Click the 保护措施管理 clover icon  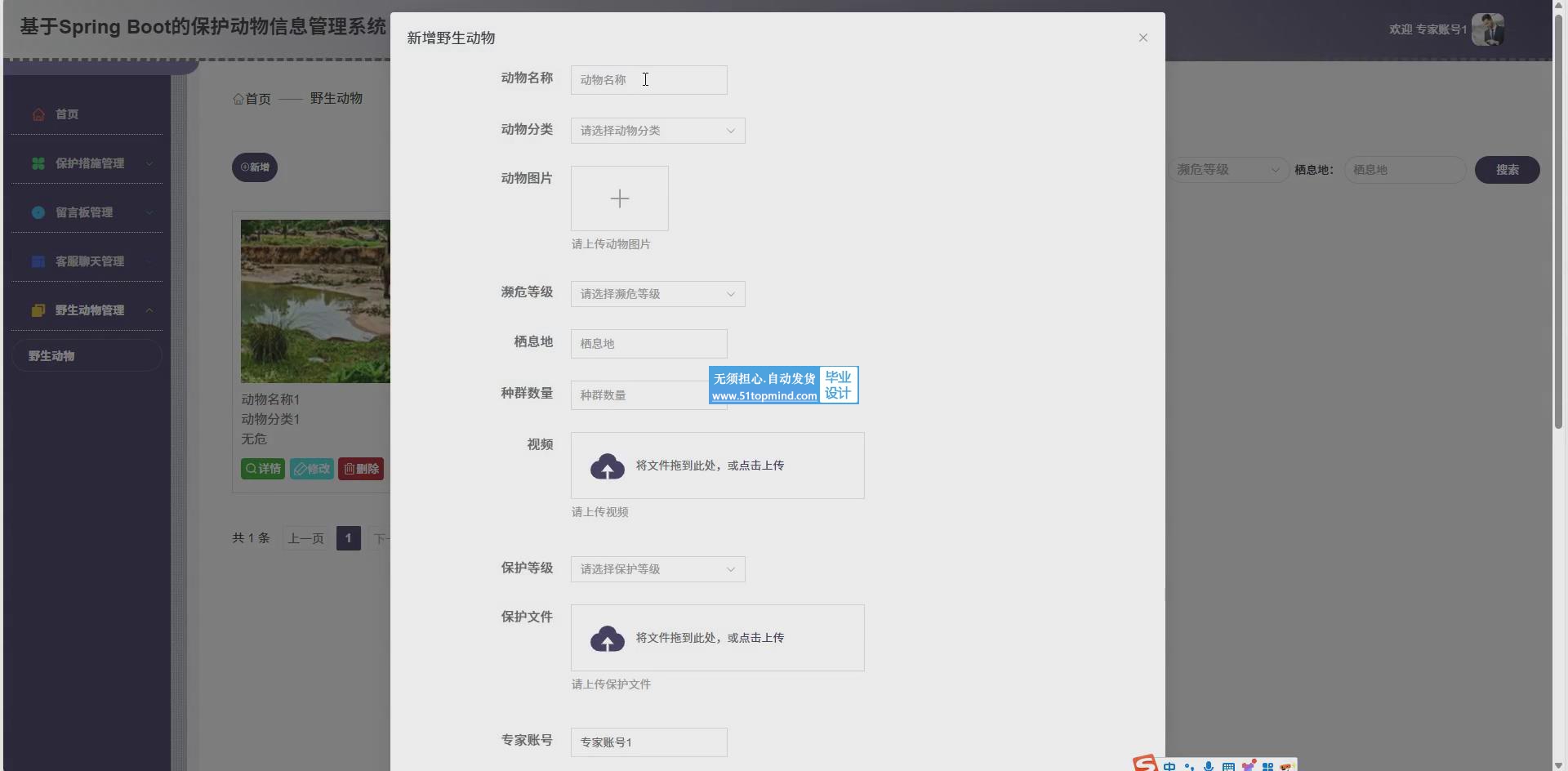tap(38, 163)
